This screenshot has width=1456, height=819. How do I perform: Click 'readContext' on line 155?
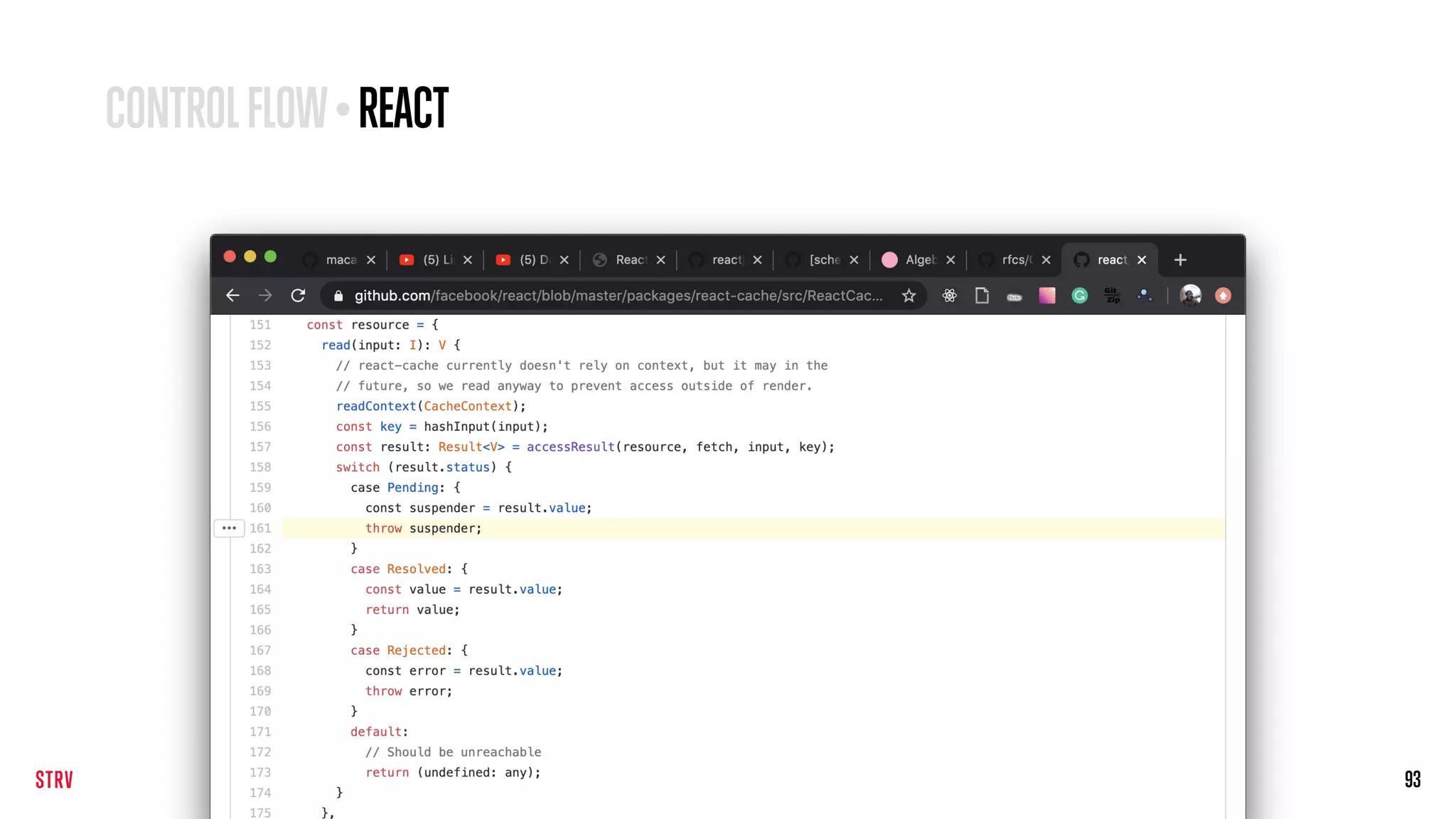(376, 406)
